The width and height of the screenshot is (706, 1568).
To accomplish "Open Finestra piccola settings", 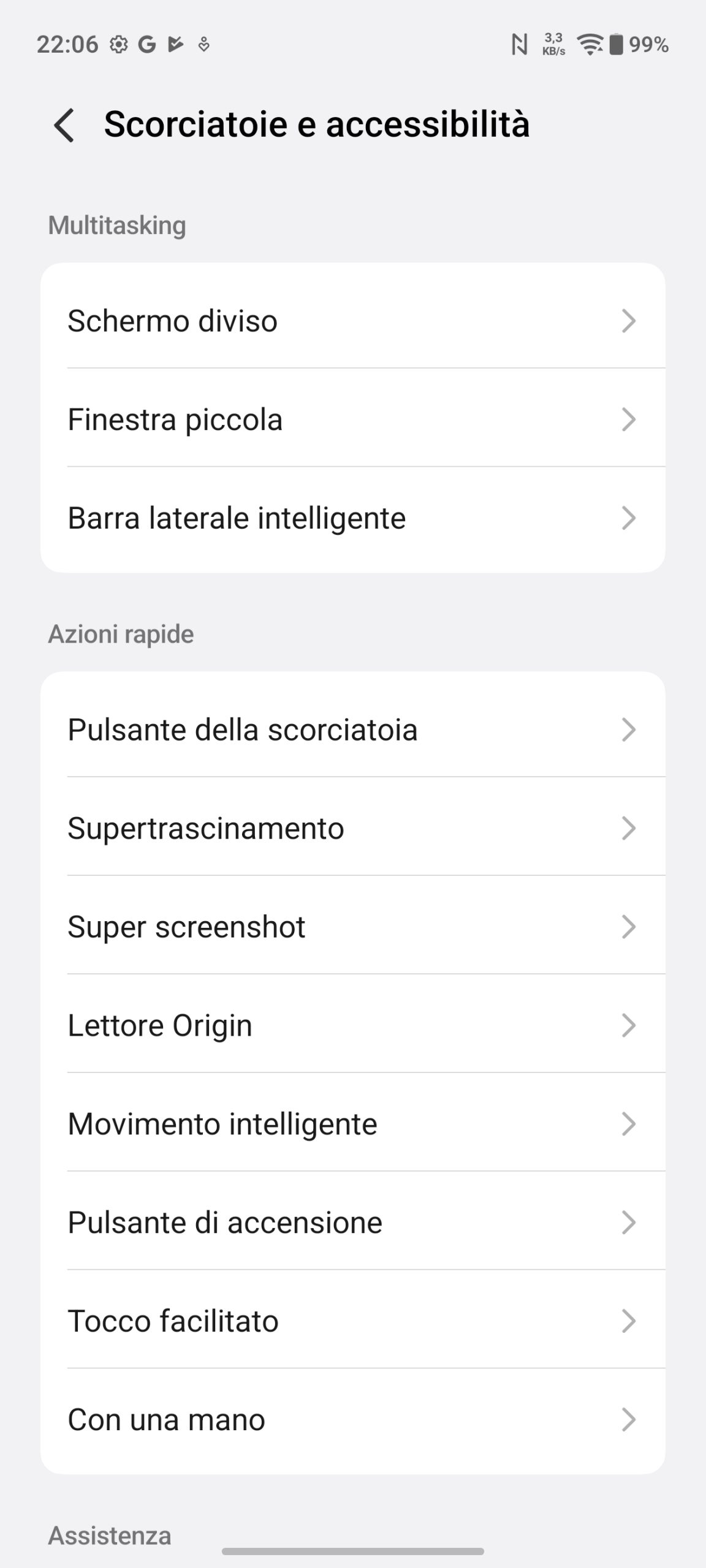I will (352, 420).
